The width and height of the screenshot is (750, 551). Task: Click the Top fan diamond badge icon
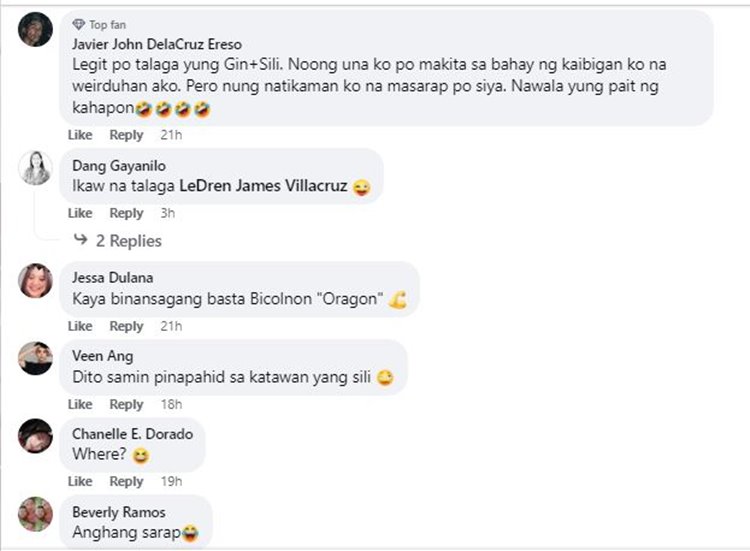tap(78, 24)
